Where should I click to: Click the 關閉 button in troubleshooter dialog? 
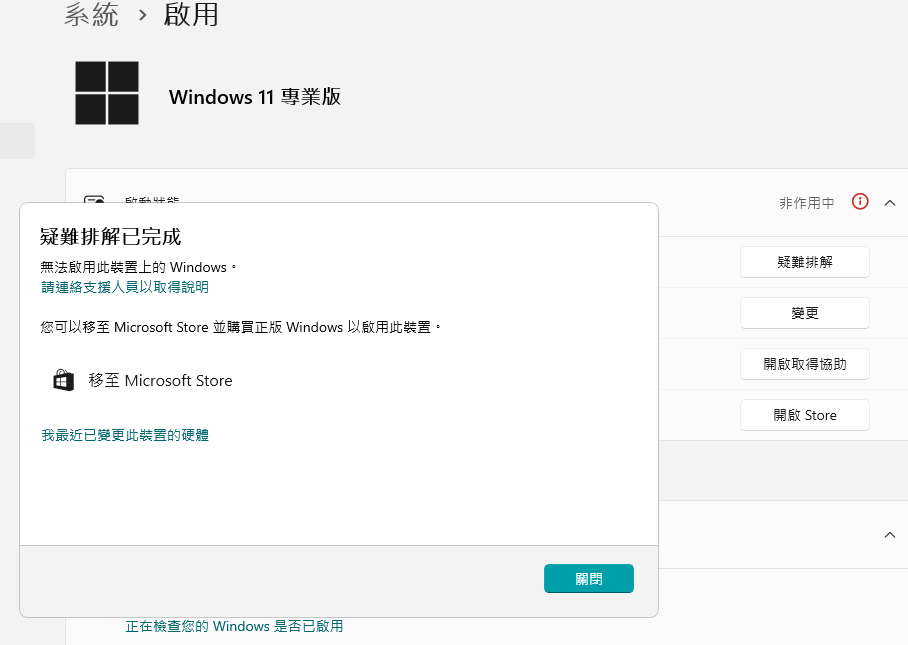pos(588,578)
